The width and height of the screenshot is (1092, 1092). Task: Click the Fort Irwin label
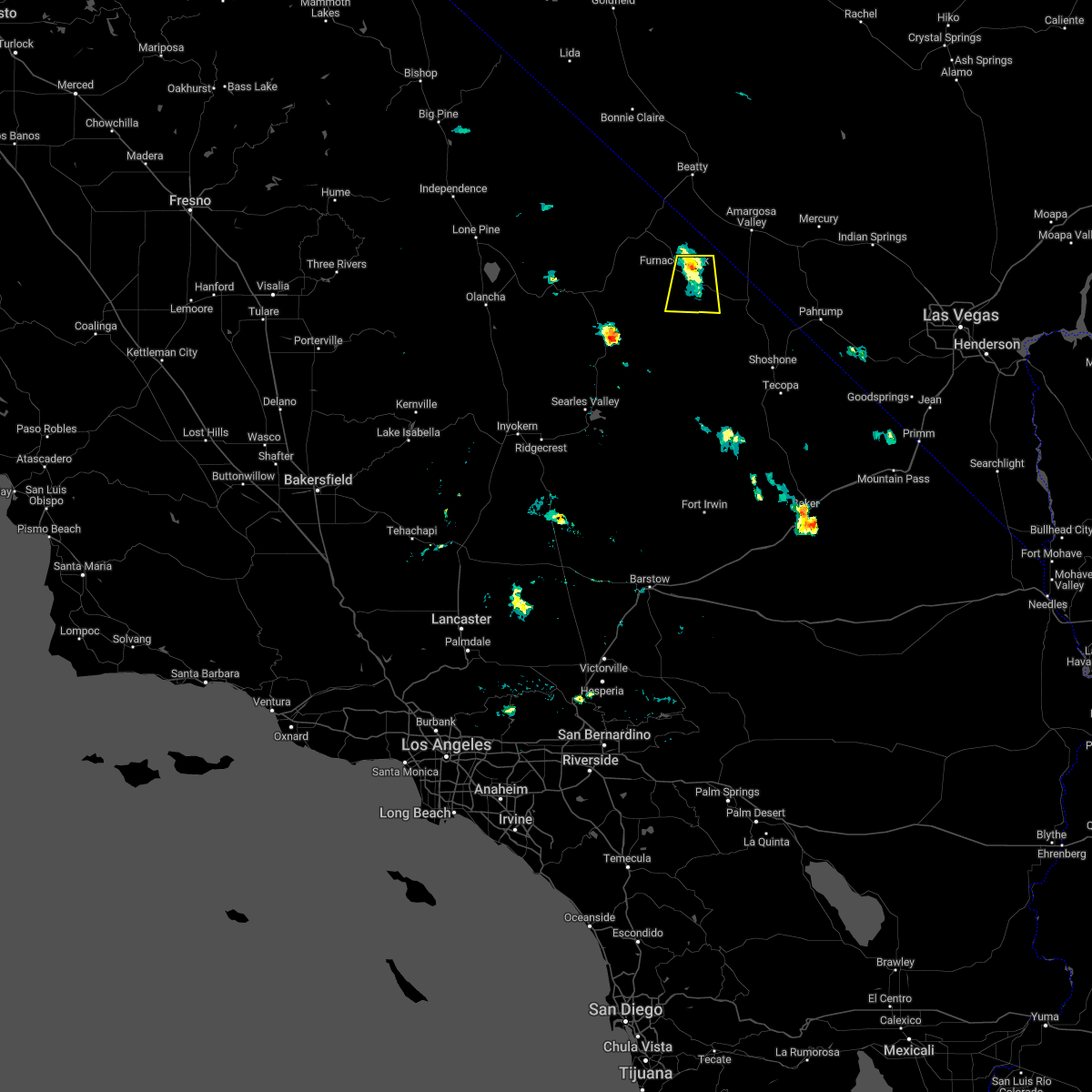tap(704, 504)
